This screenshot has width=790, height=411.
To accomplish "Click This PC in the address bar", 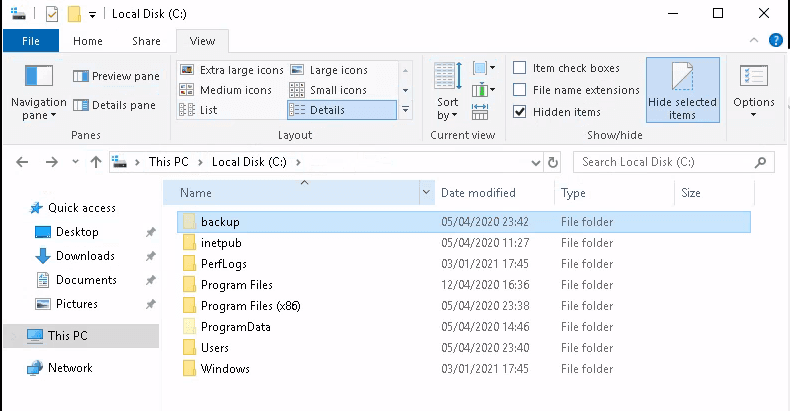I will click(x=168, y=162).
